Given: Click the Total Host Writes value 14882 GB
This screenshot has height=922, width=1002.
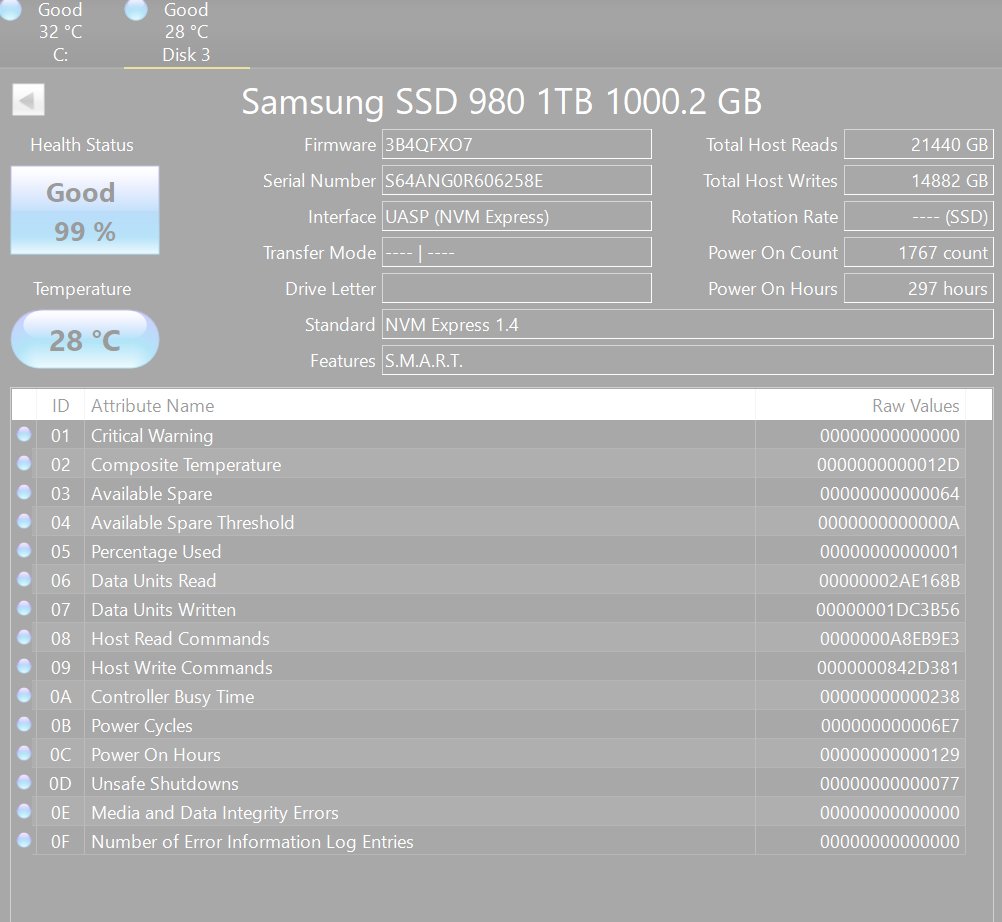Looking at the screenshot, I should [x=918, y=180].
